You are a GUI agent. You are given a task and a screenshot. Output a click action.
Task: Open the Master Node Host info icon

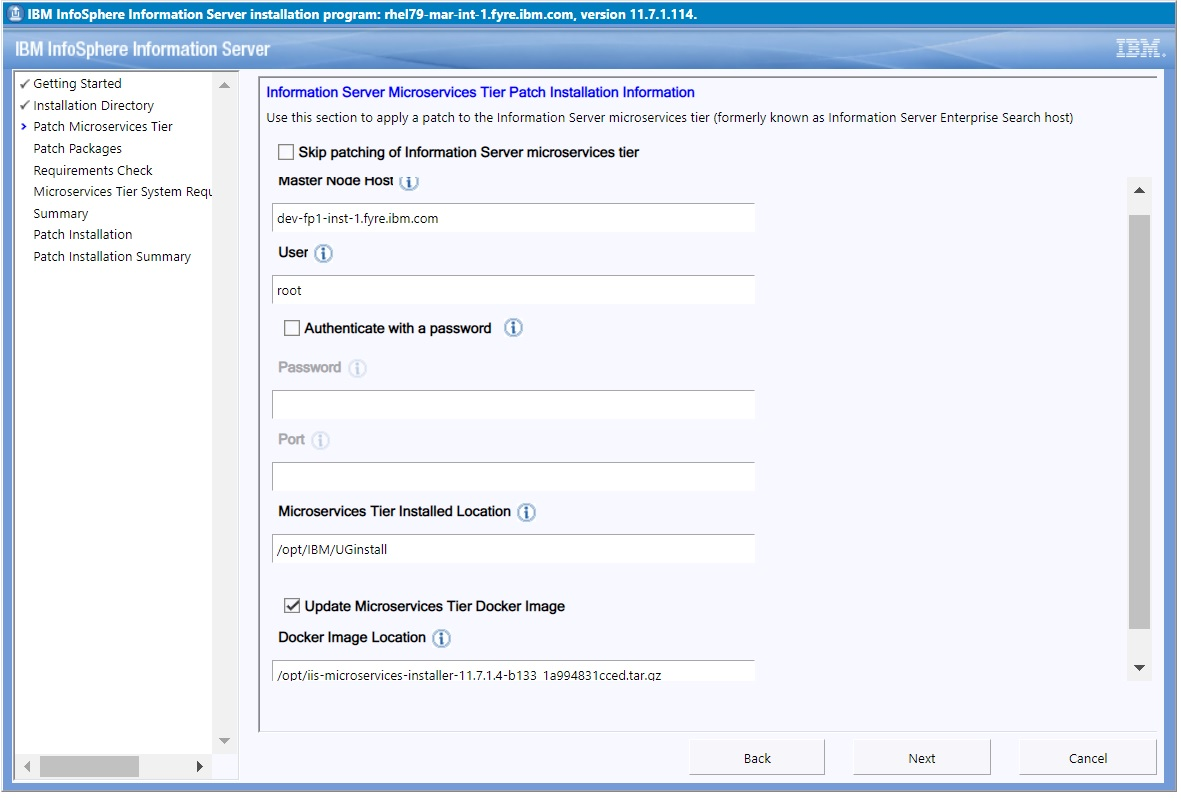[410, 182]
